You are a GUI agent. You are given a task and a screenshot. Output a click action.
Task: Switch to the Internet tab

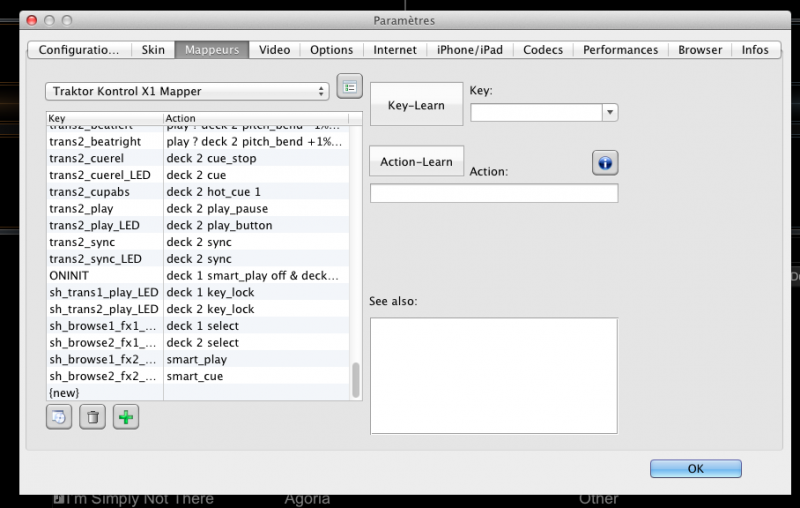[x=395, y=50]
